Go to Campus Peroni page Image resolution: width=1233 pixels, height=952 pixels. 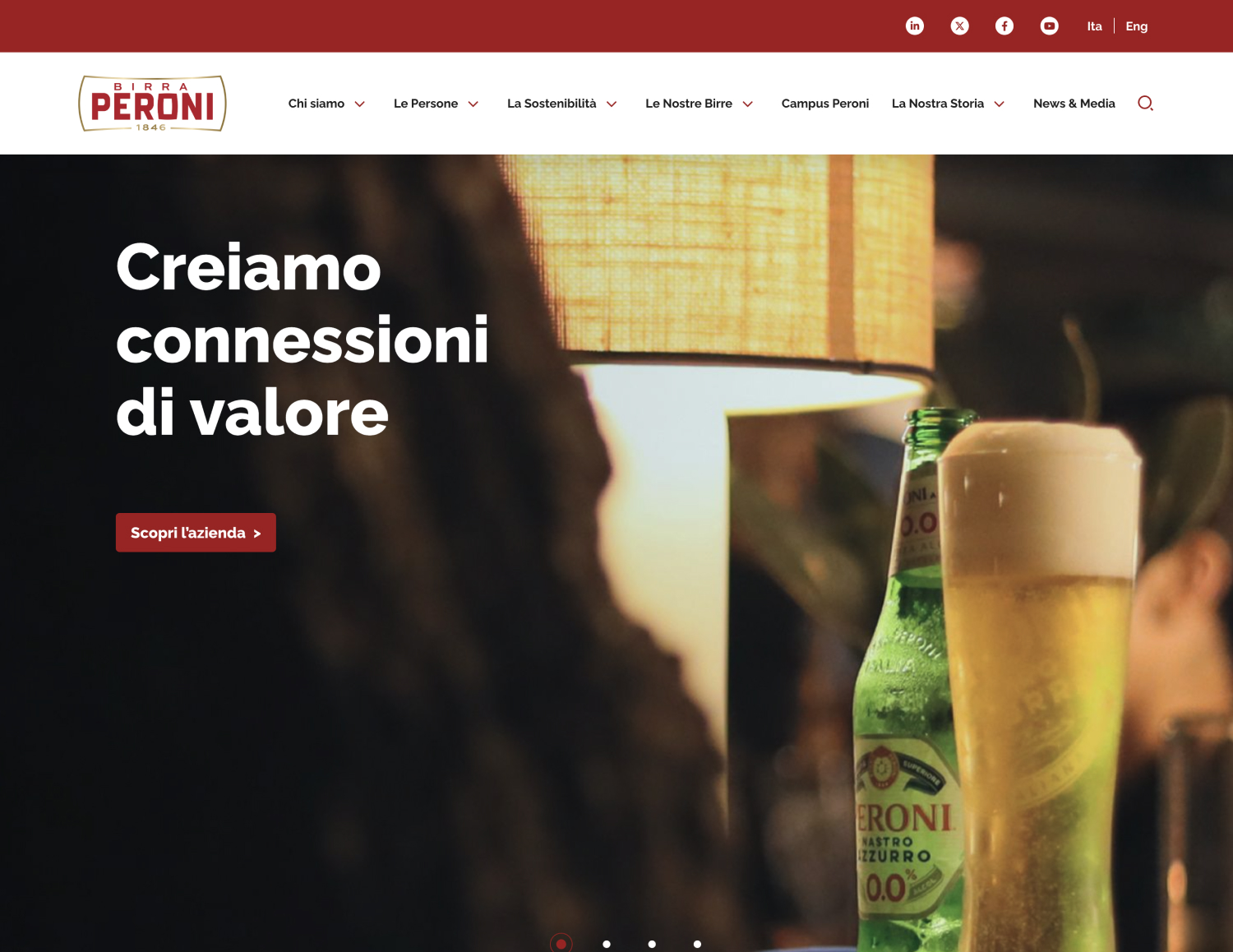coord(824,104)
